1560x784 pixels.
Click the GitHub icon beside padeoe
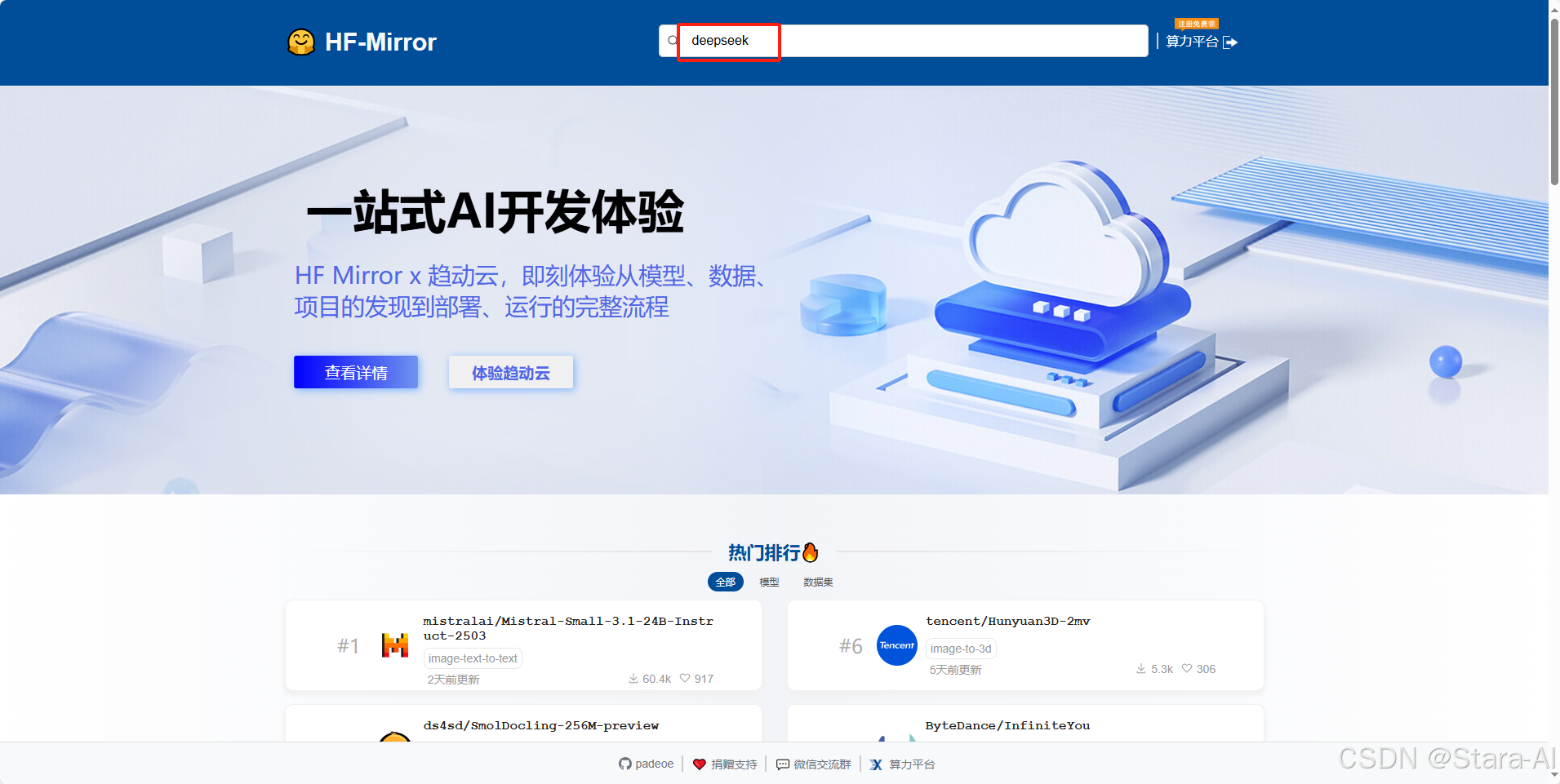(x=625, y=764)
